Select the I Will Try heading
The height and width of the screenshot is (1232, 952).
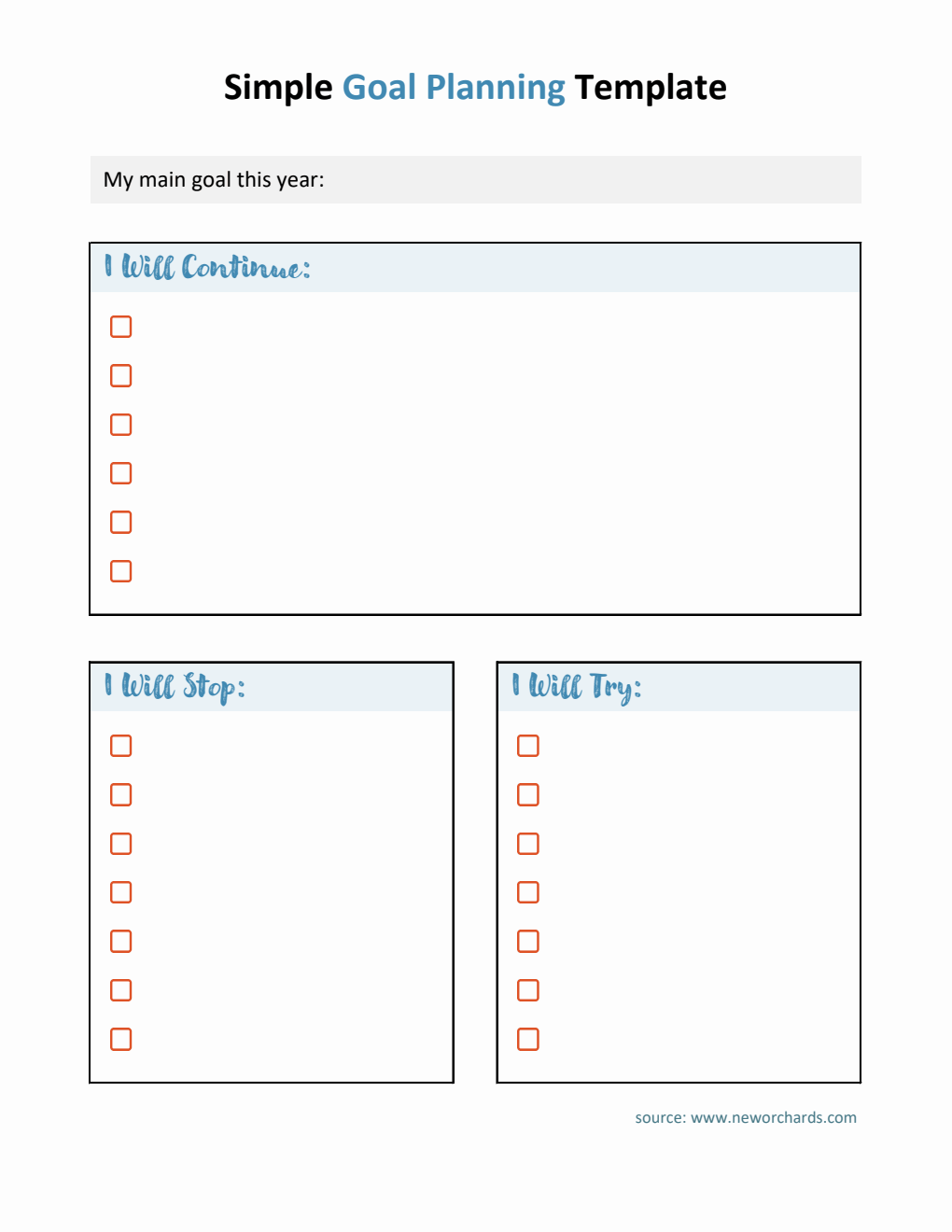(576, 687)
